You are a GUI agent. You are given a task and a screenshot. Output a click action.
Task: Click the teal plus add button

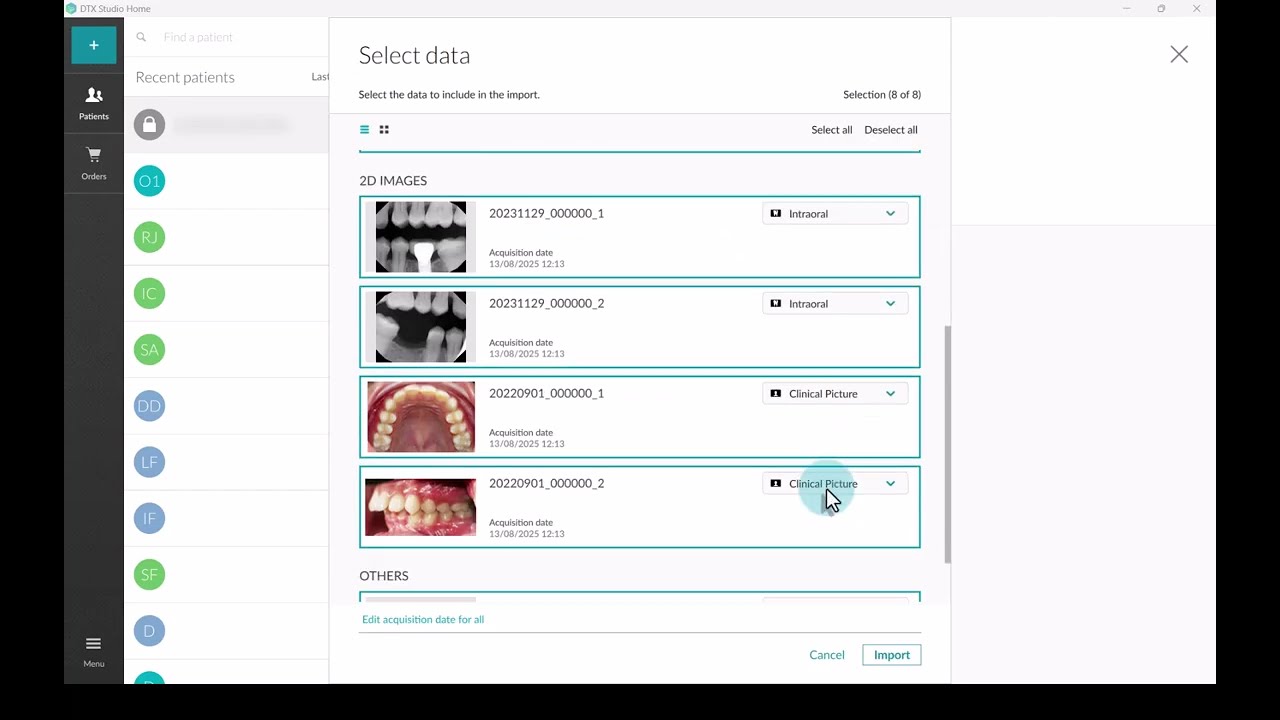point(94,45)
